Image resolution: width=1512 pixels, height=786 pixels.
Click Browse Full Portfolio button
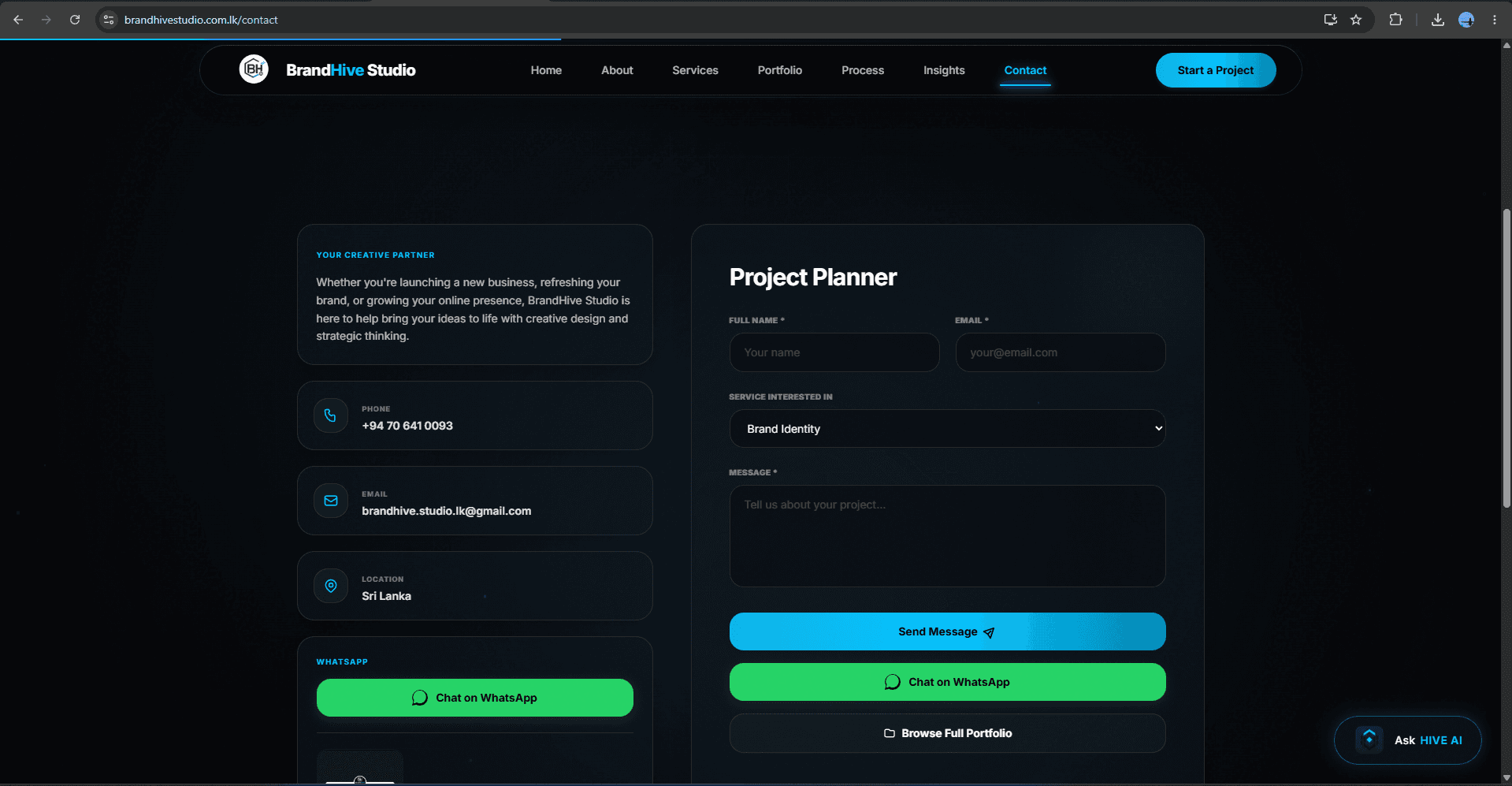pos(947,733)
